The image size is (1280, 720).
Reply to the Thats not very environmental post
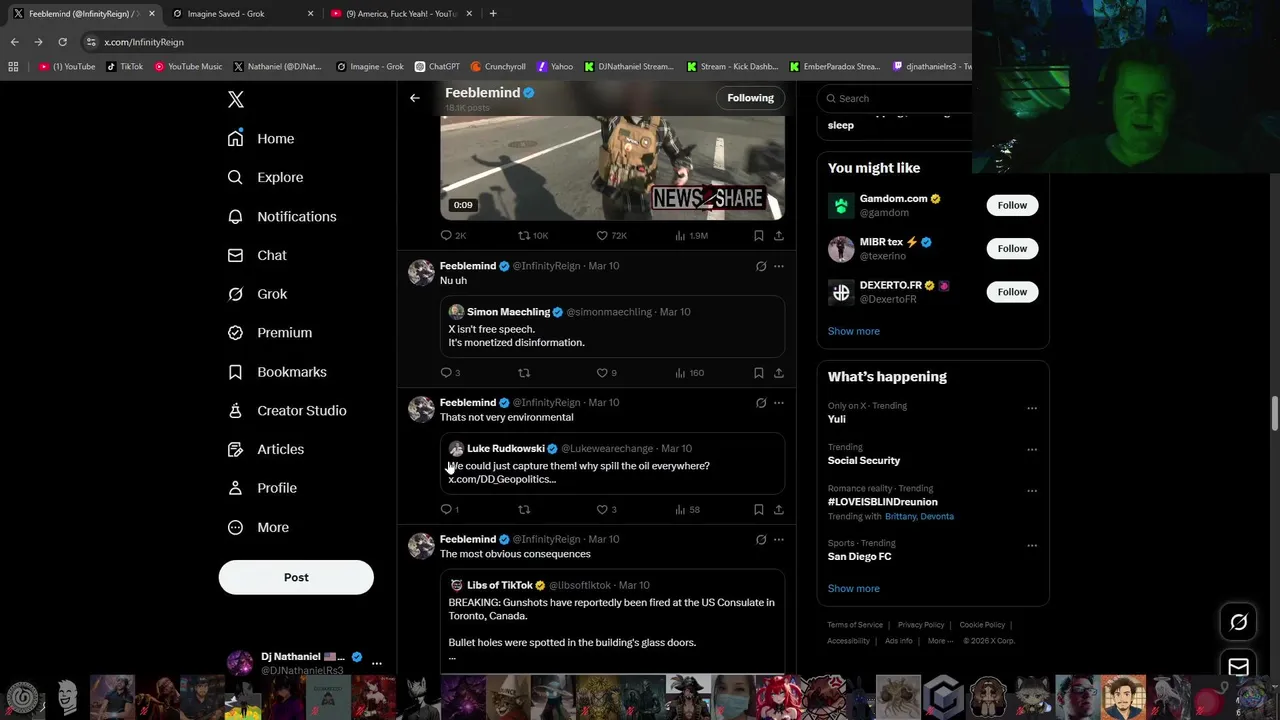tap(449, 509)
